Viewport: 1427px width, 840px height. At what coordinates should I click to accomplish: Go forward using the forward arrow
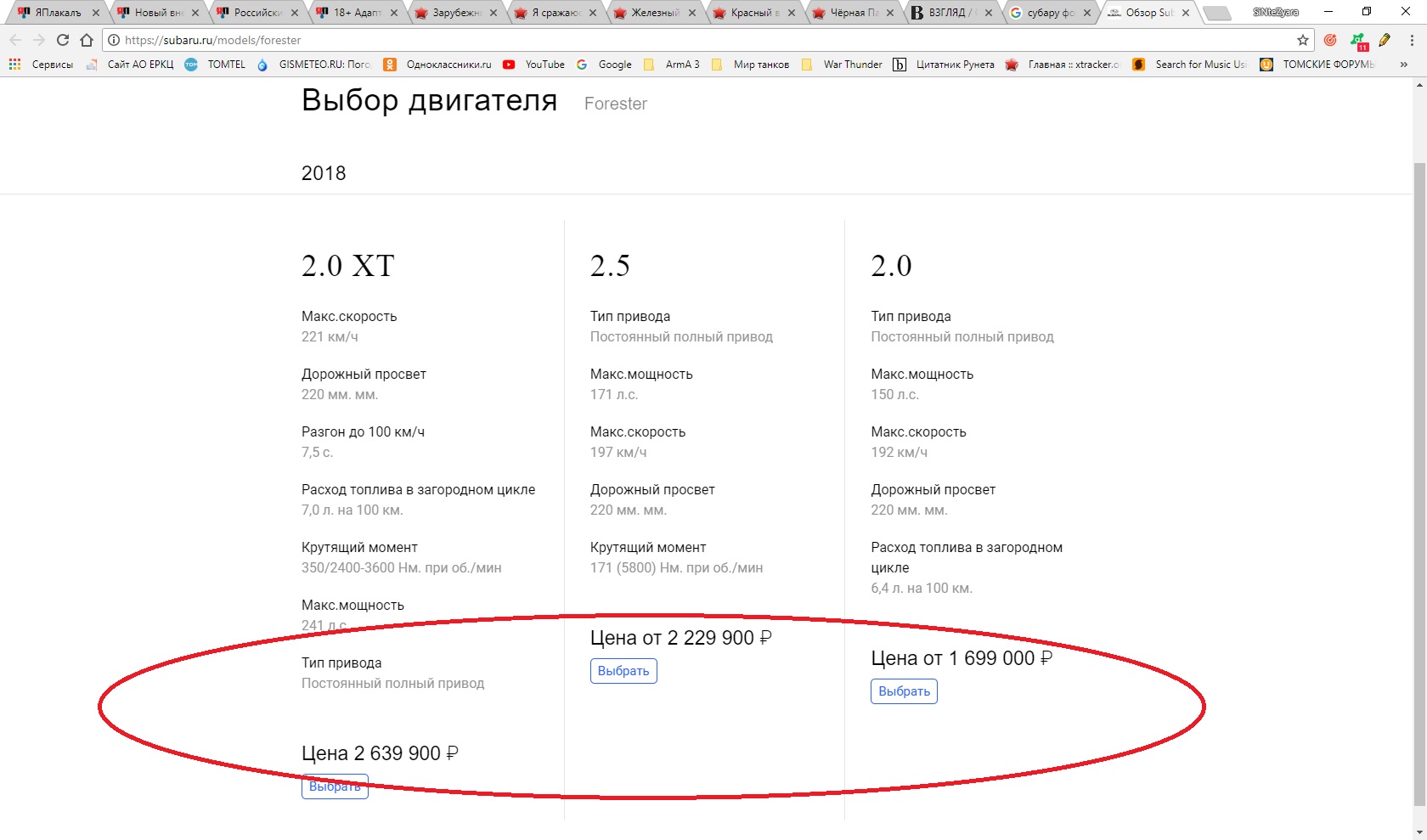39,40
